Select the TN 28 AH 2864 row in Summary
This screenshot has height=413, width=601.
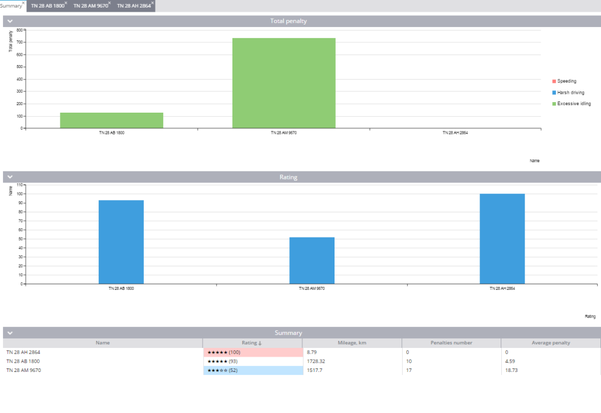coord(102,352)
